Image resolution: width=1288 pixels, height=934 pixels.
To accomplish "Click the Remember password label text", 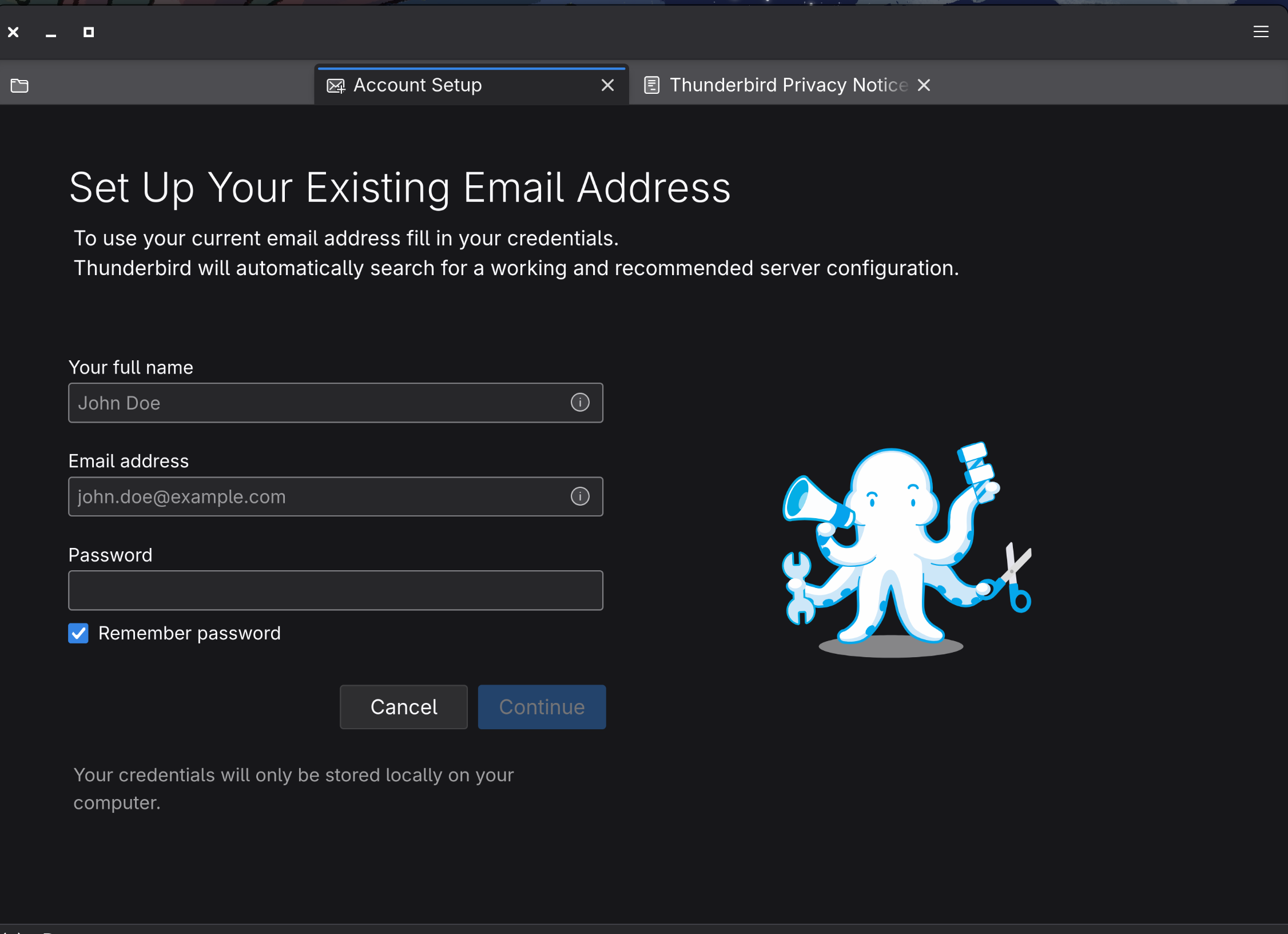I will pyautogui.click(x=189, y=633).
